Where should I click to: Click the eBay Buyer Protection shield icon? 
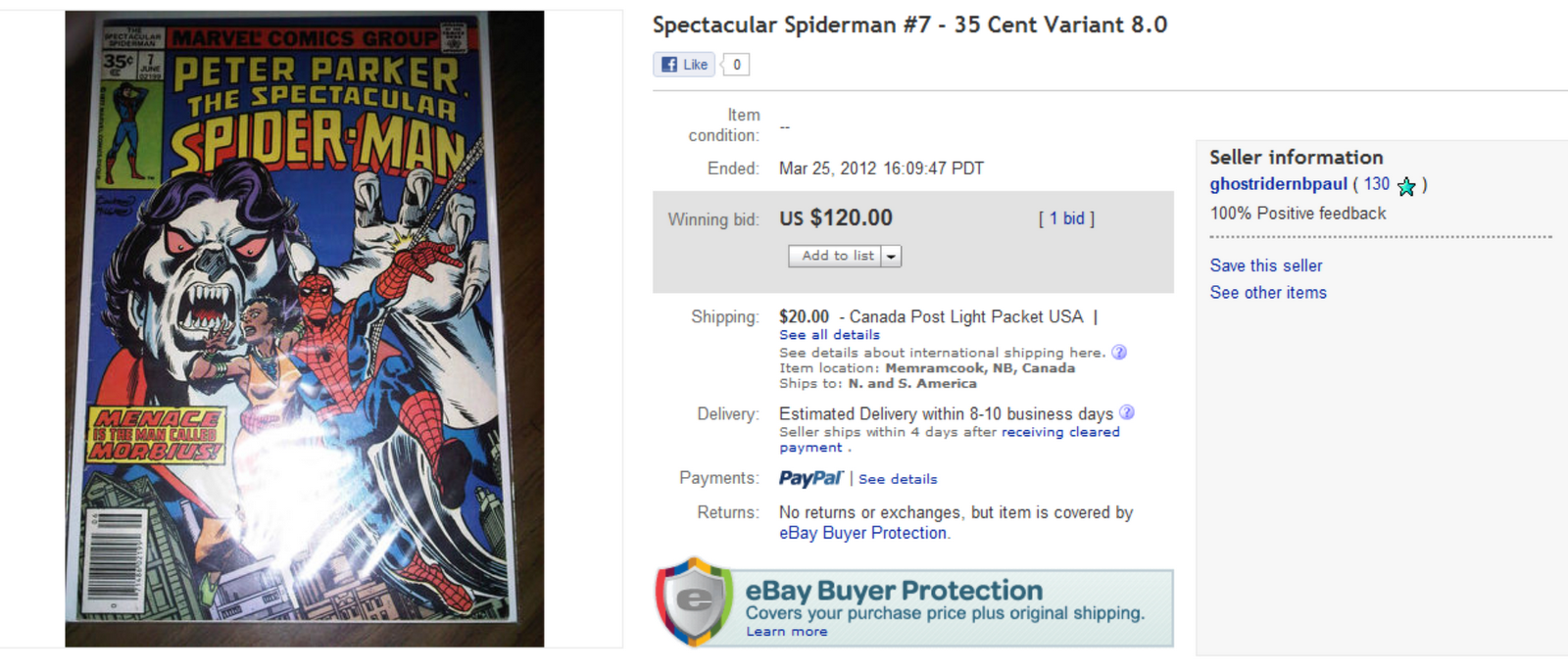tap(695, 601)
